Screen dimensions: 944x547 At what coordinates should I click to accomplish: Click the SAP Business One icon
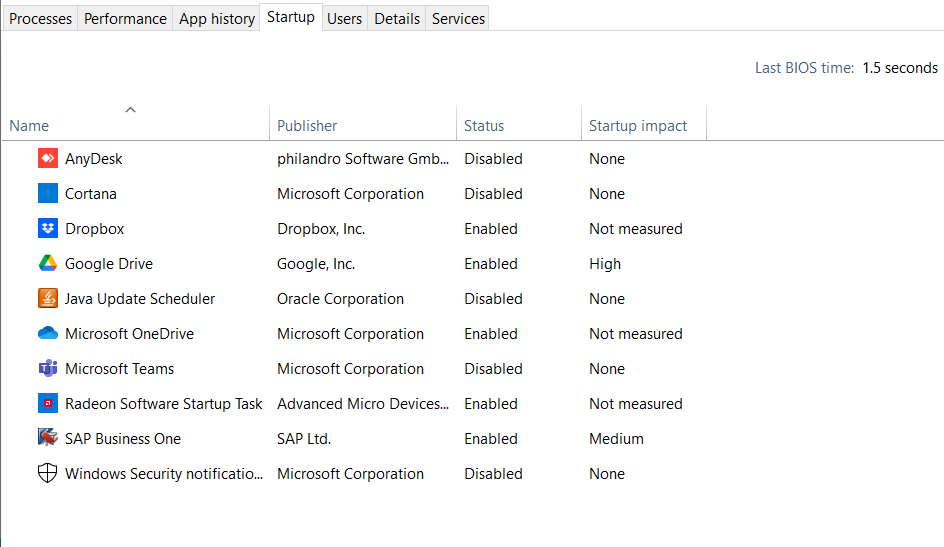48,437
